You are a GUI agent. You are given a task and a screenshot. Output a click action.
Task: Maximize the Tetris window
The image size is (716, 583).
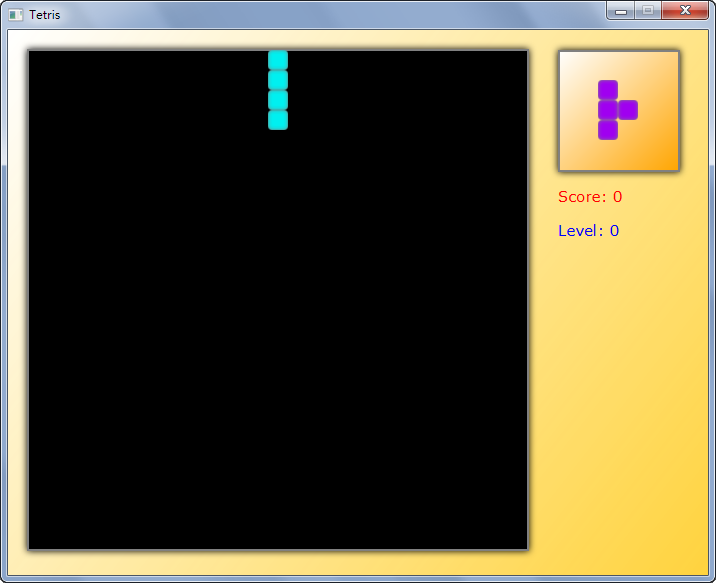(648, 11)
